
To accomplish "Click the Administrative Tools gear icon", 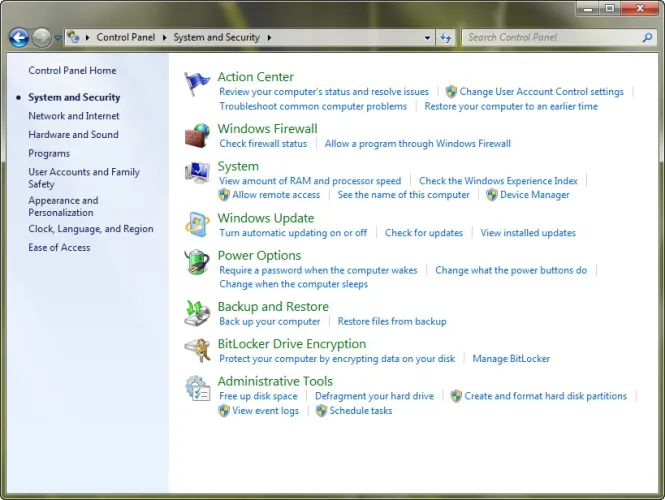I will tap(197, 388).
